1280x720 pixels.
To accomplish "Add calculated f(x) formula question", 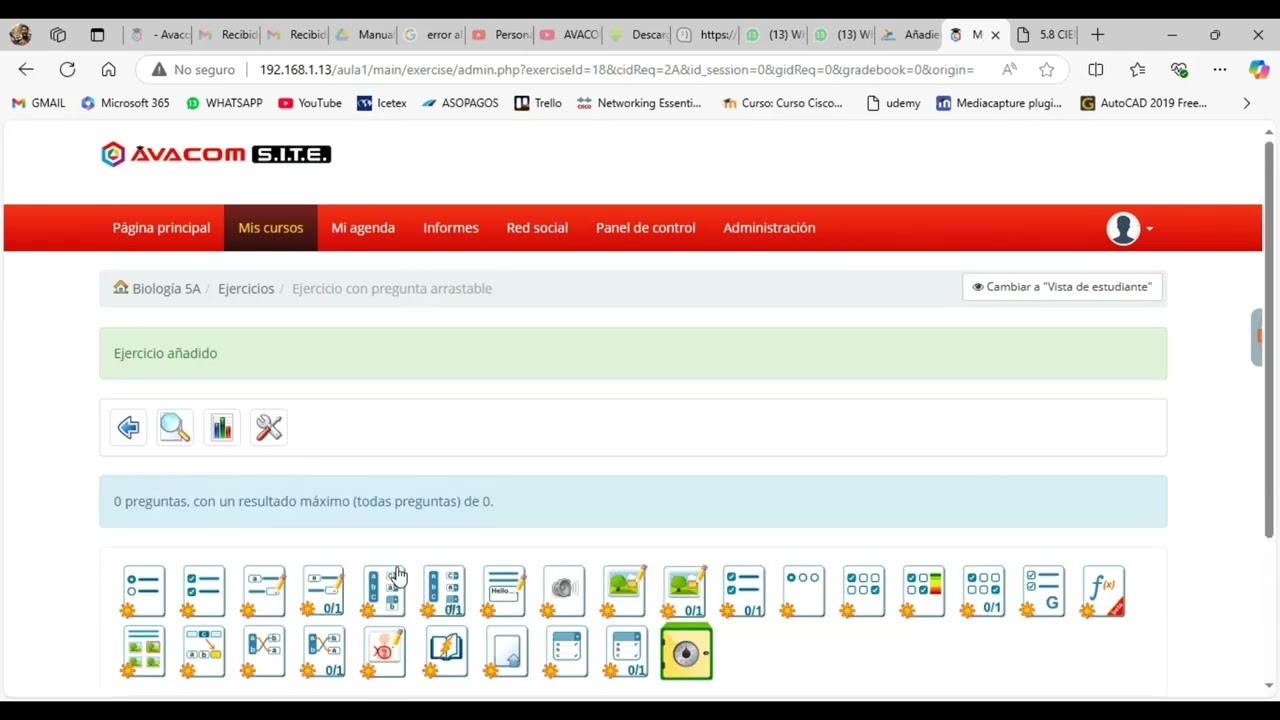I will tap(1103, 591).
